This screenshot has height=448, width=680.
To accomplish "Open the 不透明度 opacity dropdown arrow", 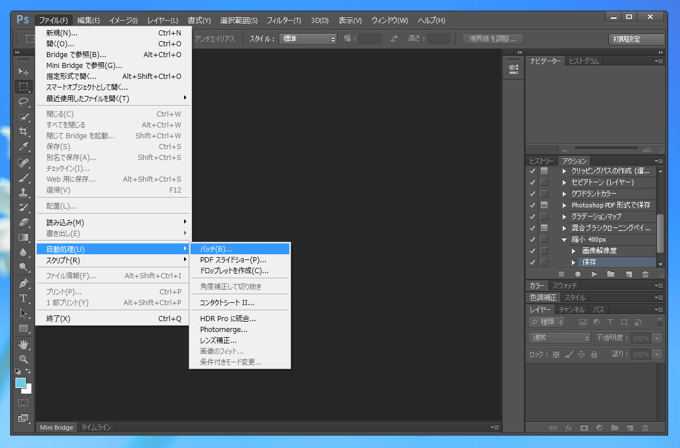I will point(657,338).
